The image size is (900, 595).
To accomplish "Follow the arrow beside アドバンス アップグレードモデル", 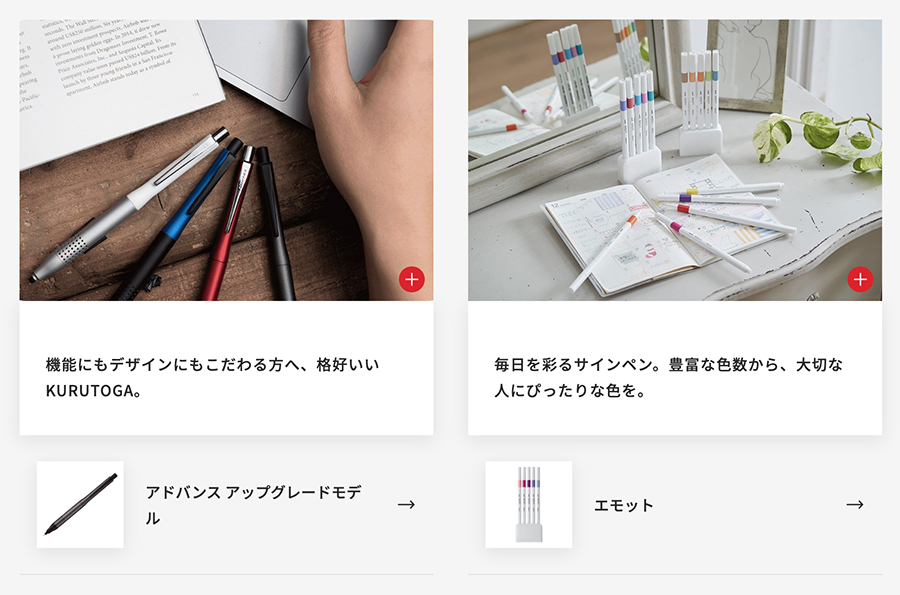I will 406,504.
